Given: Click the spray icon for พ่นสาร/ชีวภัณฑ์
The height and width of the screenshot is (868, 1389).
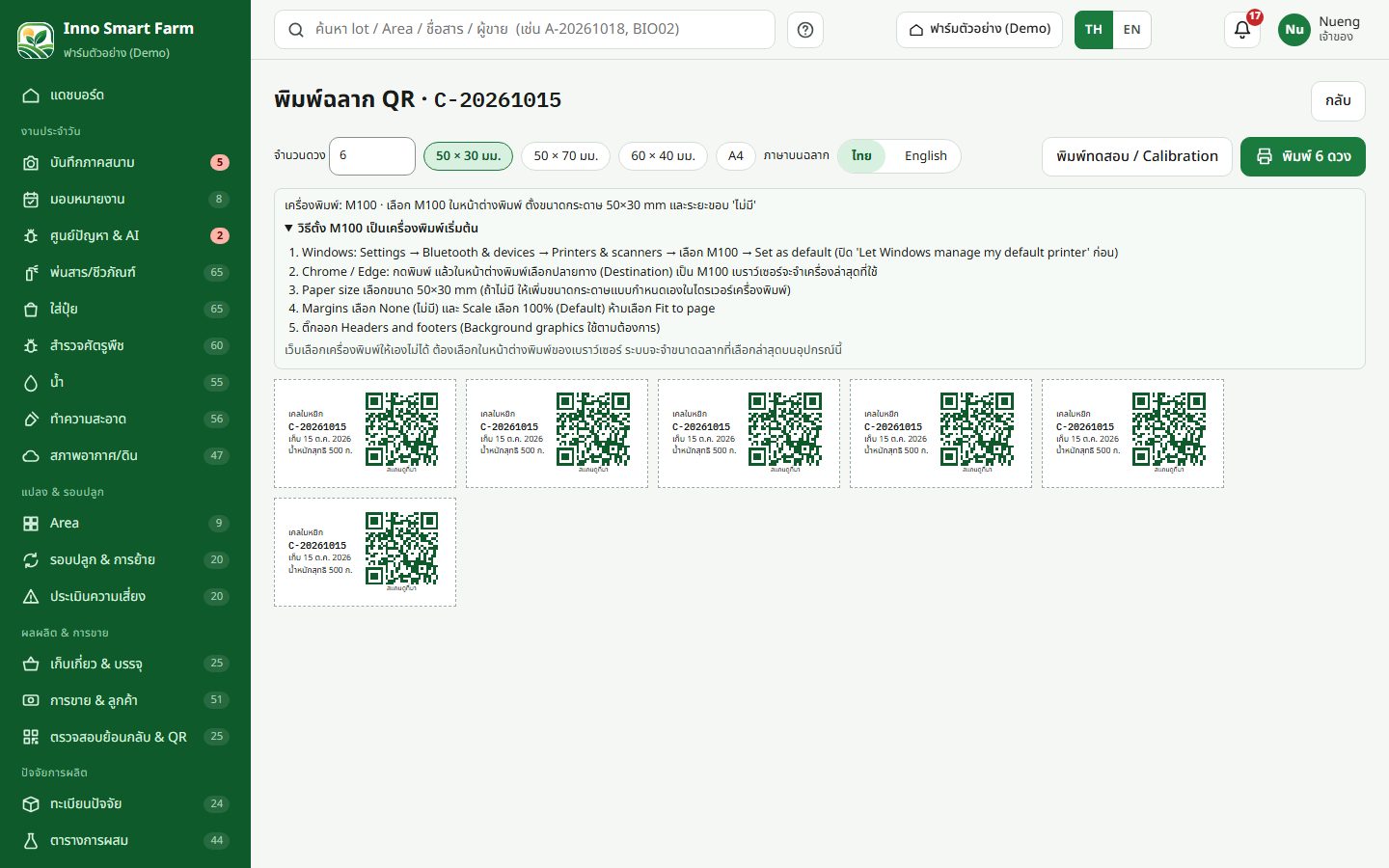Looking at the screenshot, I should click(31, 273).
